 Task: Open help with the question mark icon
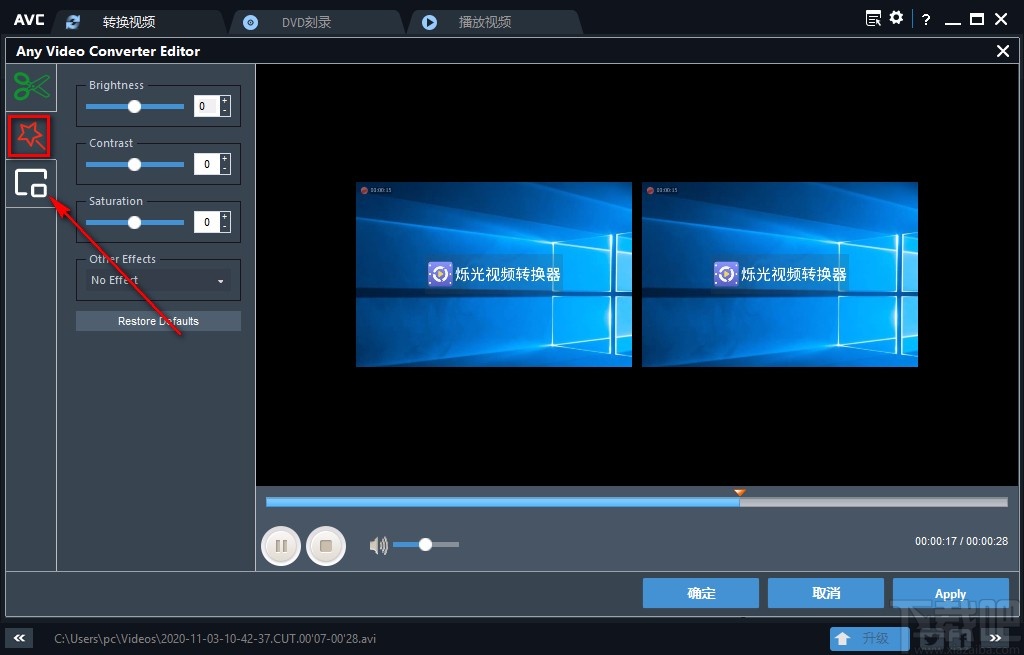(x=925, y=19)
